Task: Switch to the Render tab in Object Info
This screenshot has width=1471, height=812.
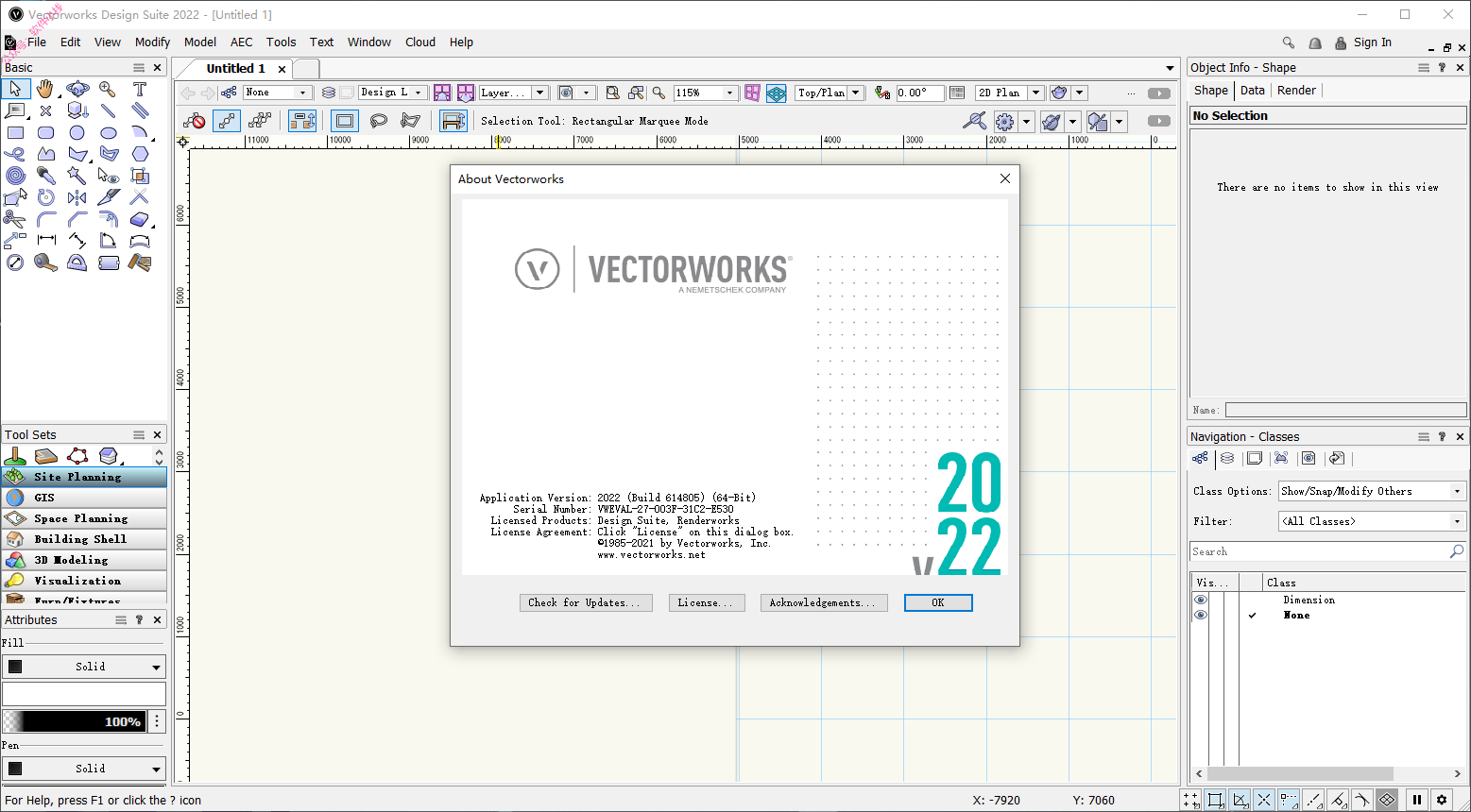Action: 1296,91
